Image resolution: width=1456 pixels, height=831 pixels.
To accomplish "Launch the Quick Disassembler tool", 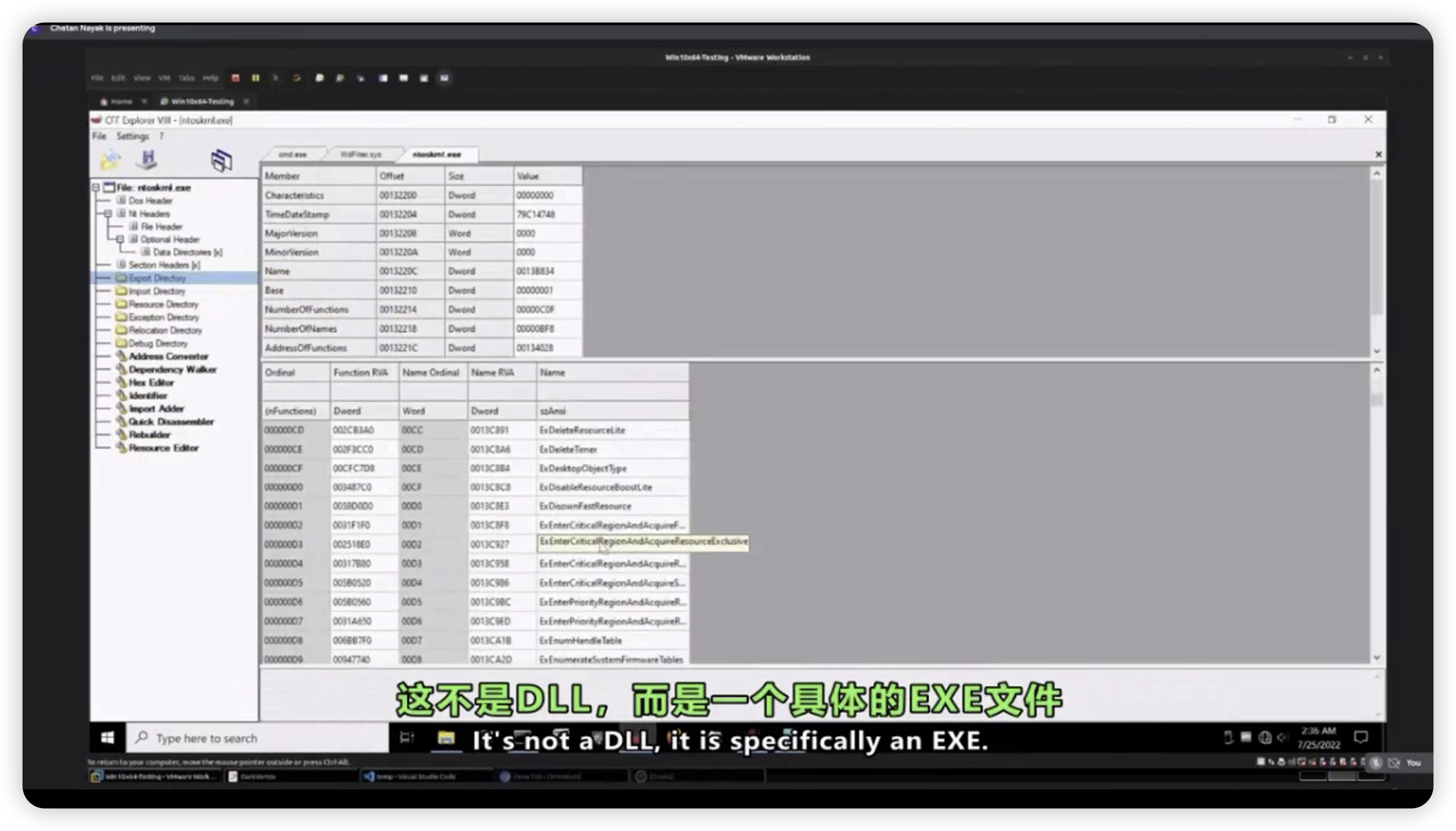I will [170, 422].
